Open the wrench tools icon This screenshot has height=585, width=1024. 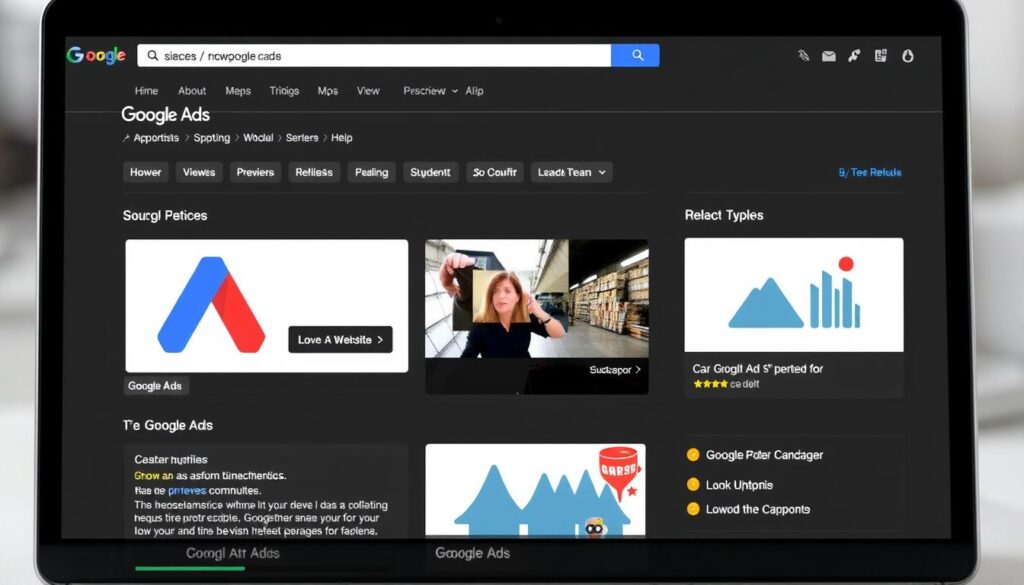pyautogui.click(x=854, y=55)
